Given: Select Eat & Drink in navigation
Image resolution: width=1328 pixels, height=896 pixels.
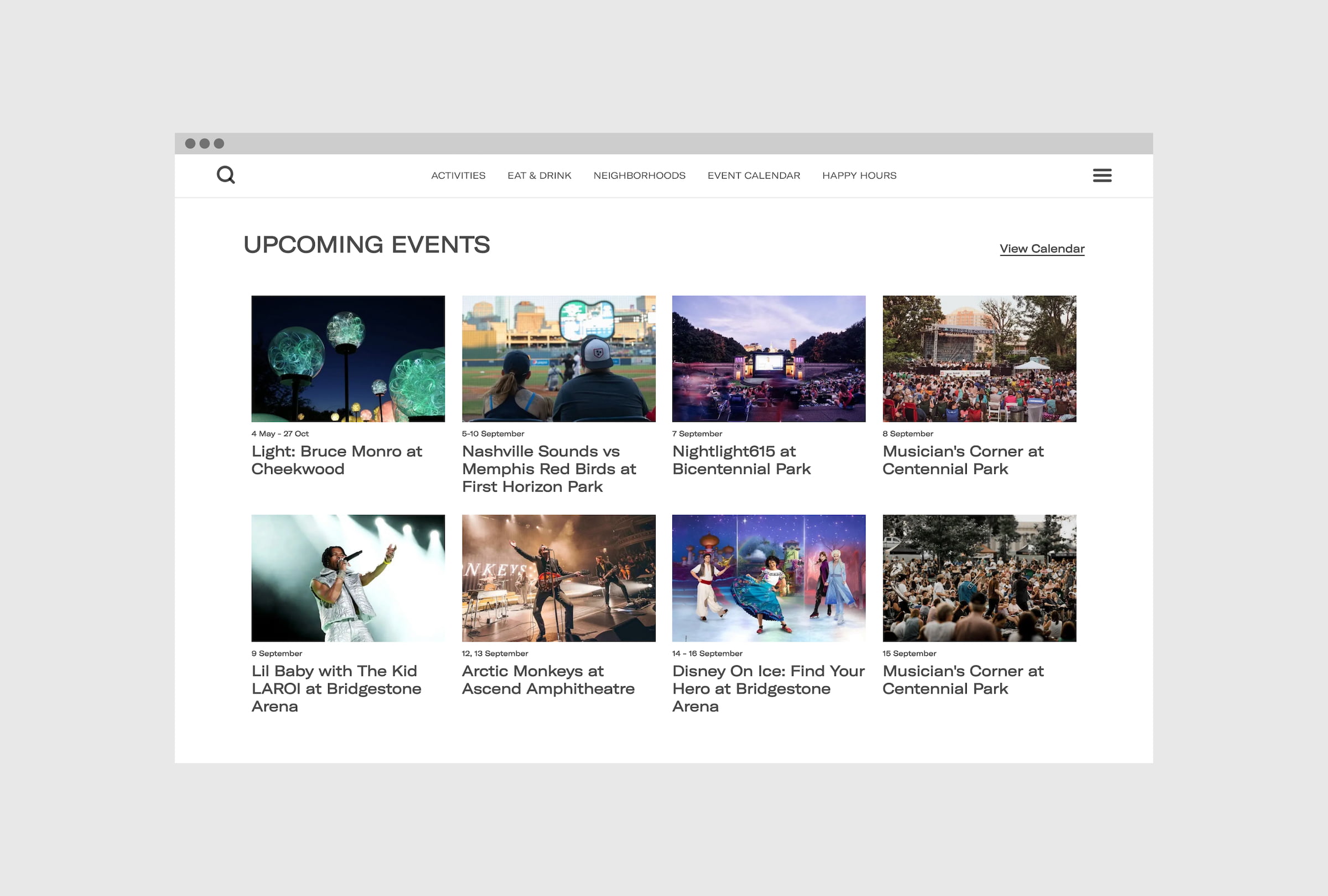Looking at the screenshot, I should (x=539, y=175).
